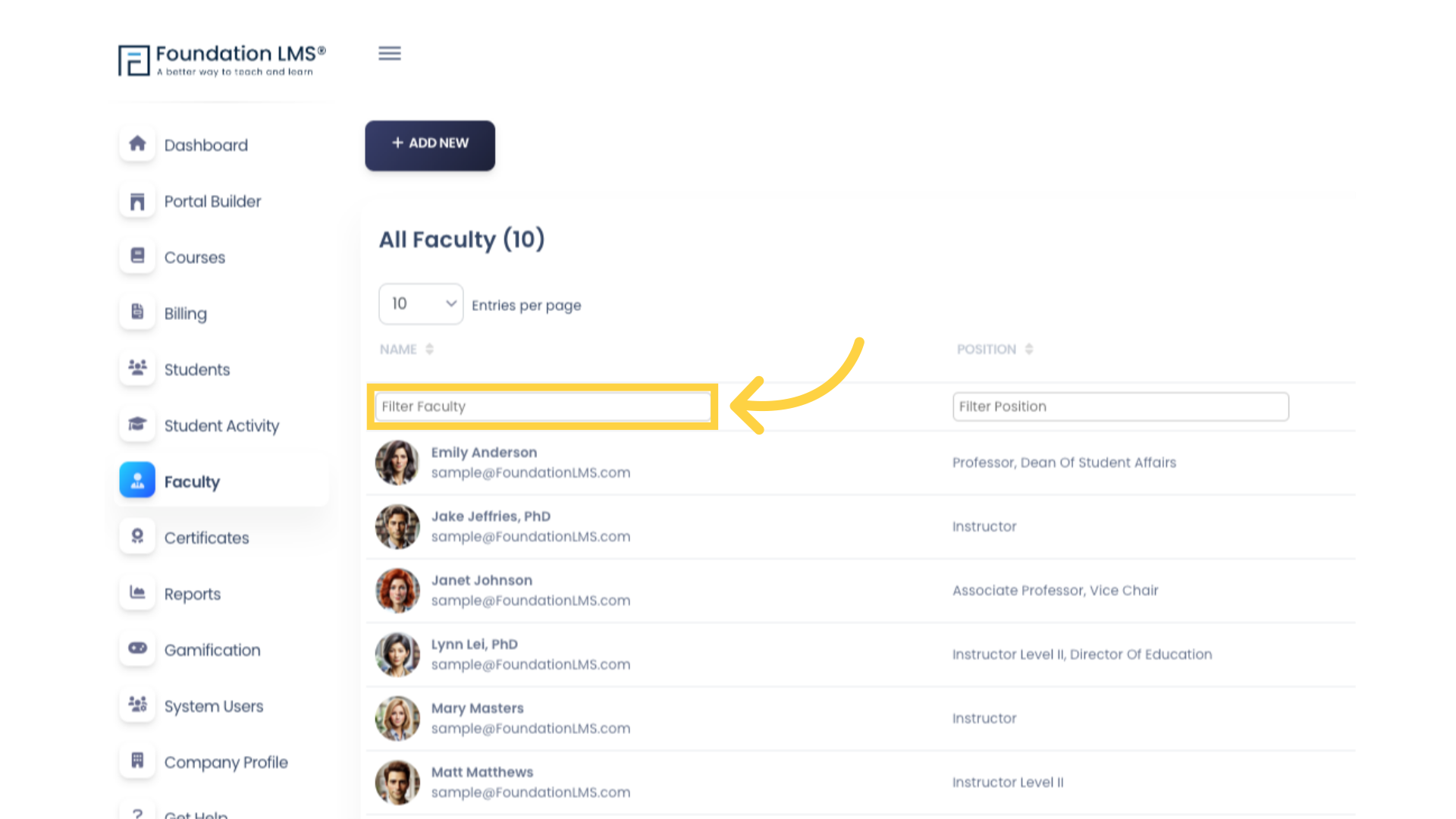The height and width of the screenshot is (819, 1456).
Task: Expand the POSITION sort column header
Action: click(994, 349)
